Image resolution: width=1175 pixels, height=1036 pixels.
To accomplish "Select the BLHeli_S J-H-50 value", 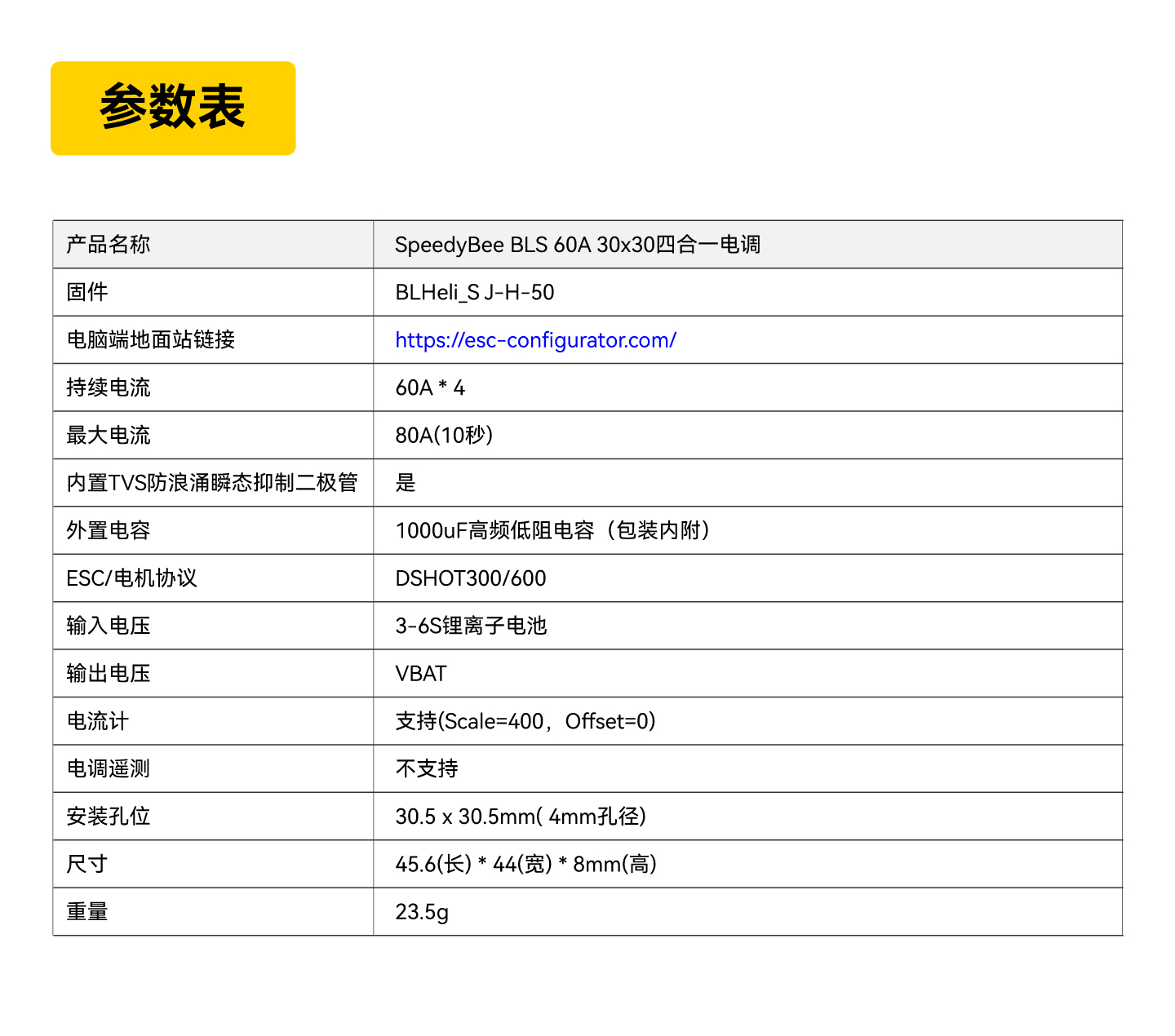I will 474,292.
